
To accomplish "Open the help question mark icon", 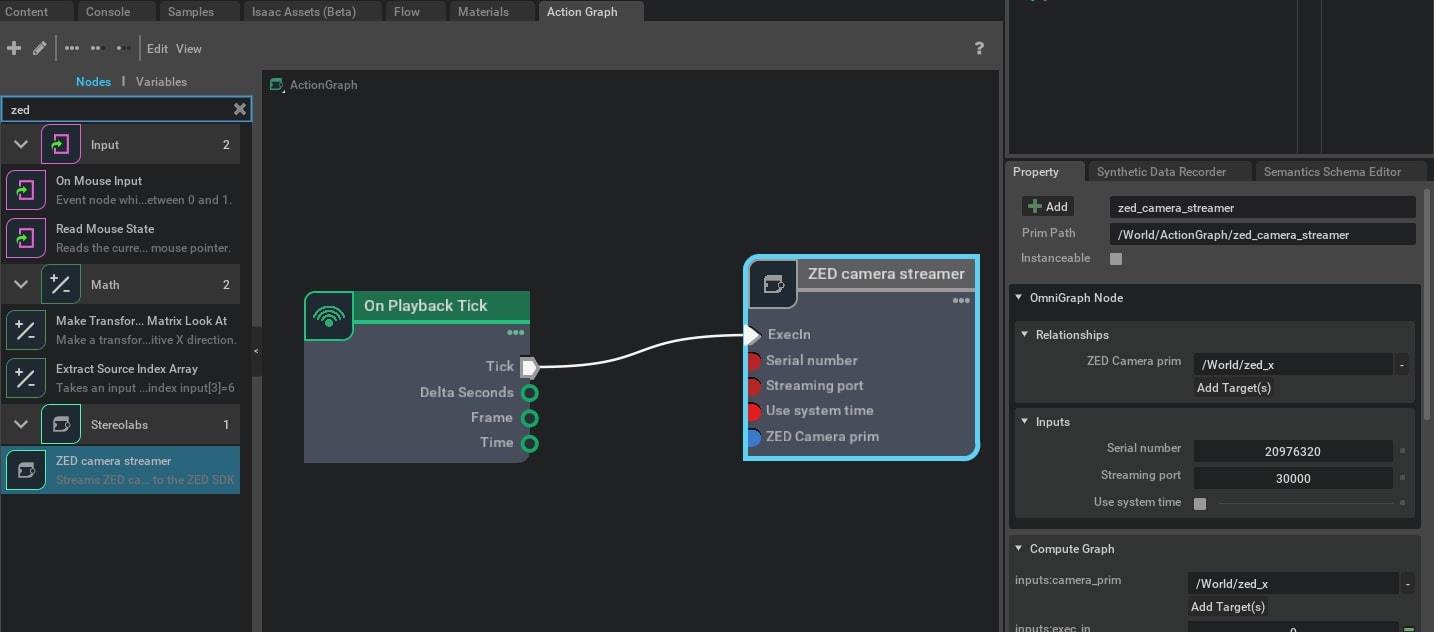I will point(979,48).
